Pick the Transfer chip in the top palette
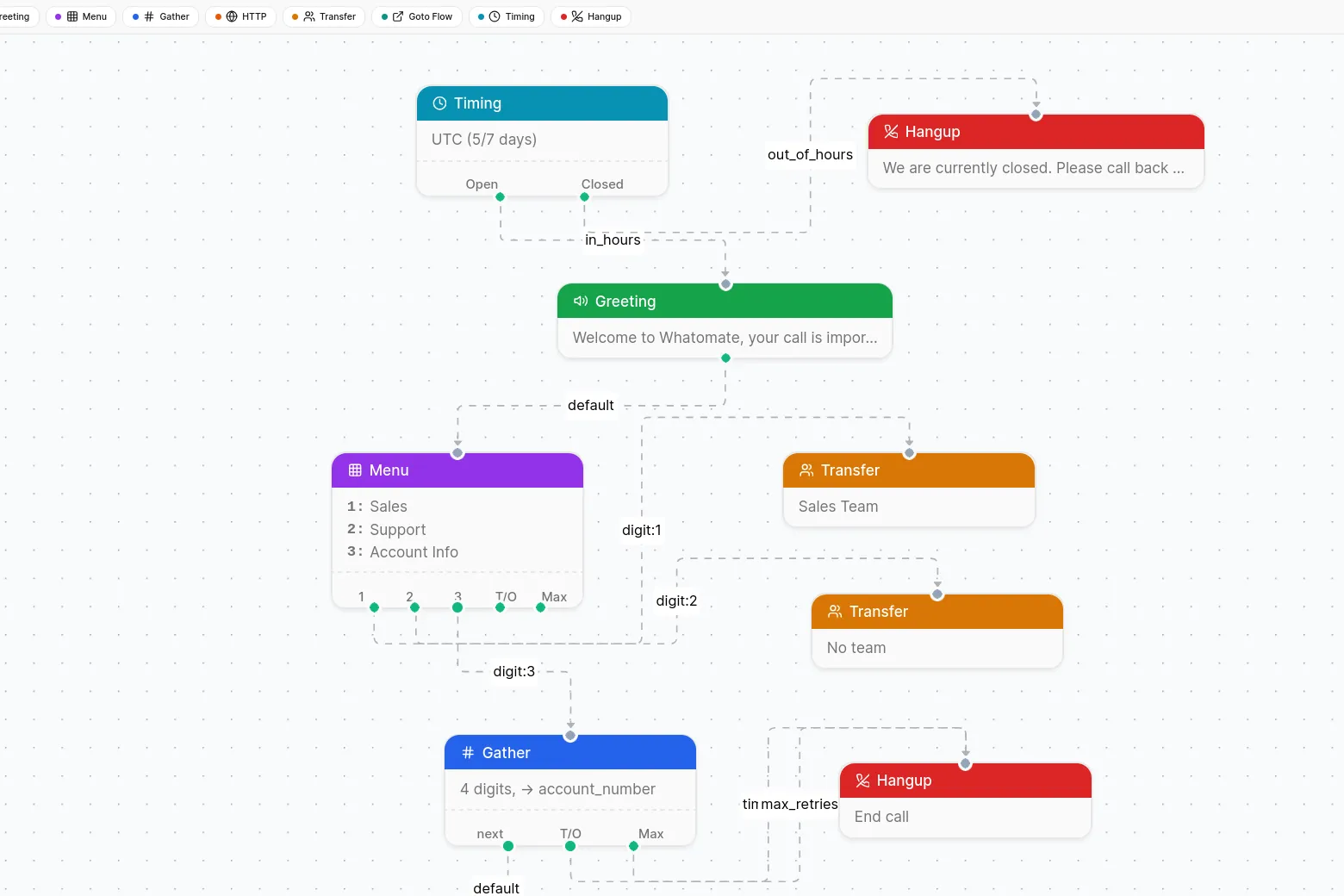Screen dimensions: 1344x896 click(324, 16)
